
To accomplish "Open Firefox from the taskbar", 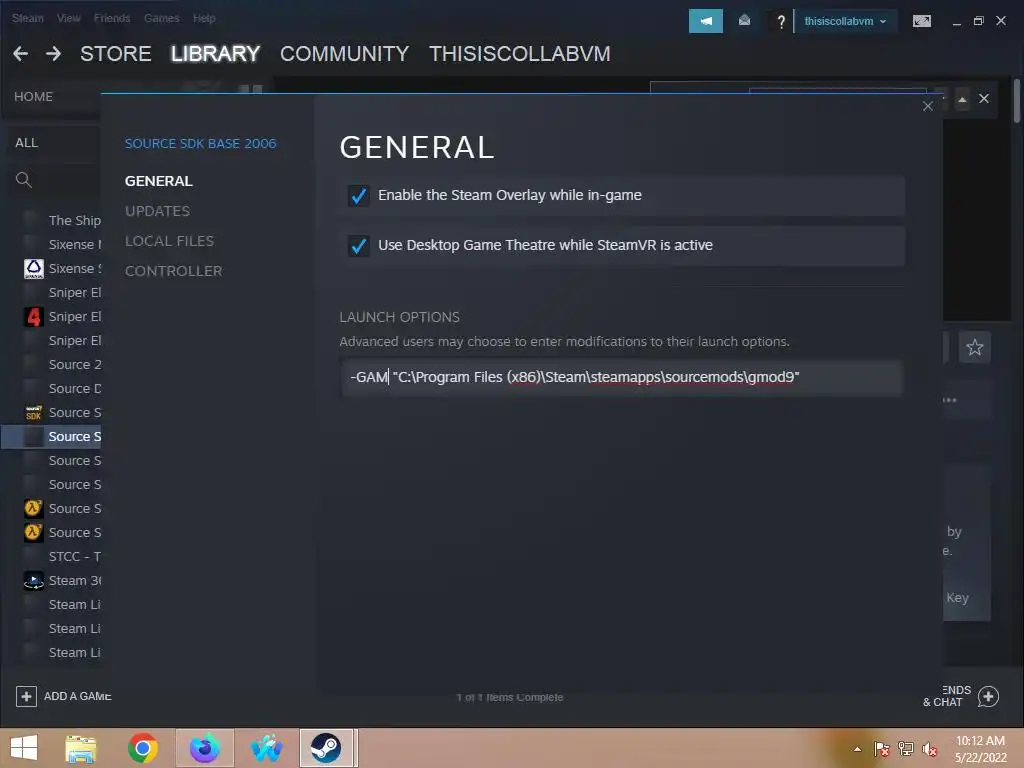I will coord(204,748).
